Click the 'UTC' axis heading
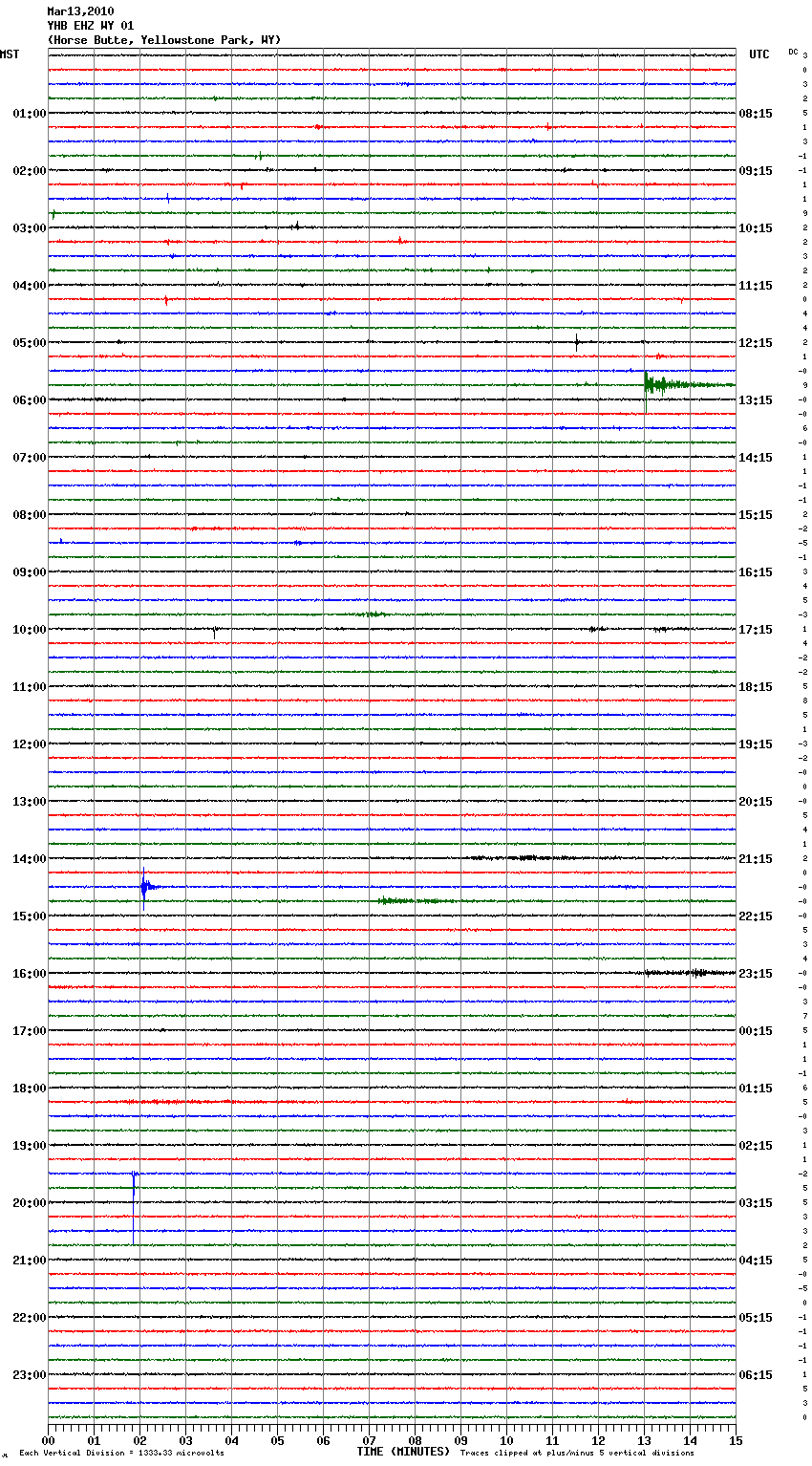Screen dimensions: 812x1466 pos(759,54)
